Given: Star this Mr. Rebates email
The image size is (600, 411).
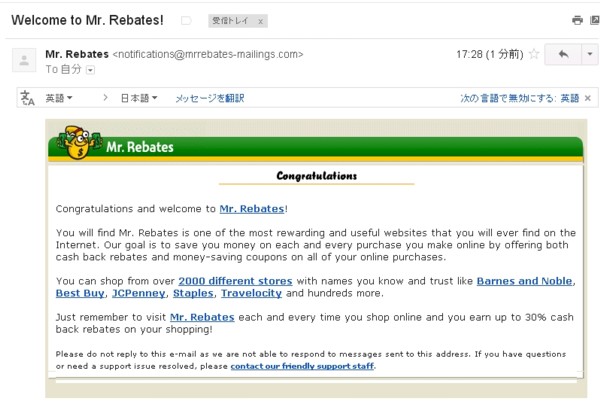Looking at the screenshot, I should pyautogui.click(x=534, y=54).
